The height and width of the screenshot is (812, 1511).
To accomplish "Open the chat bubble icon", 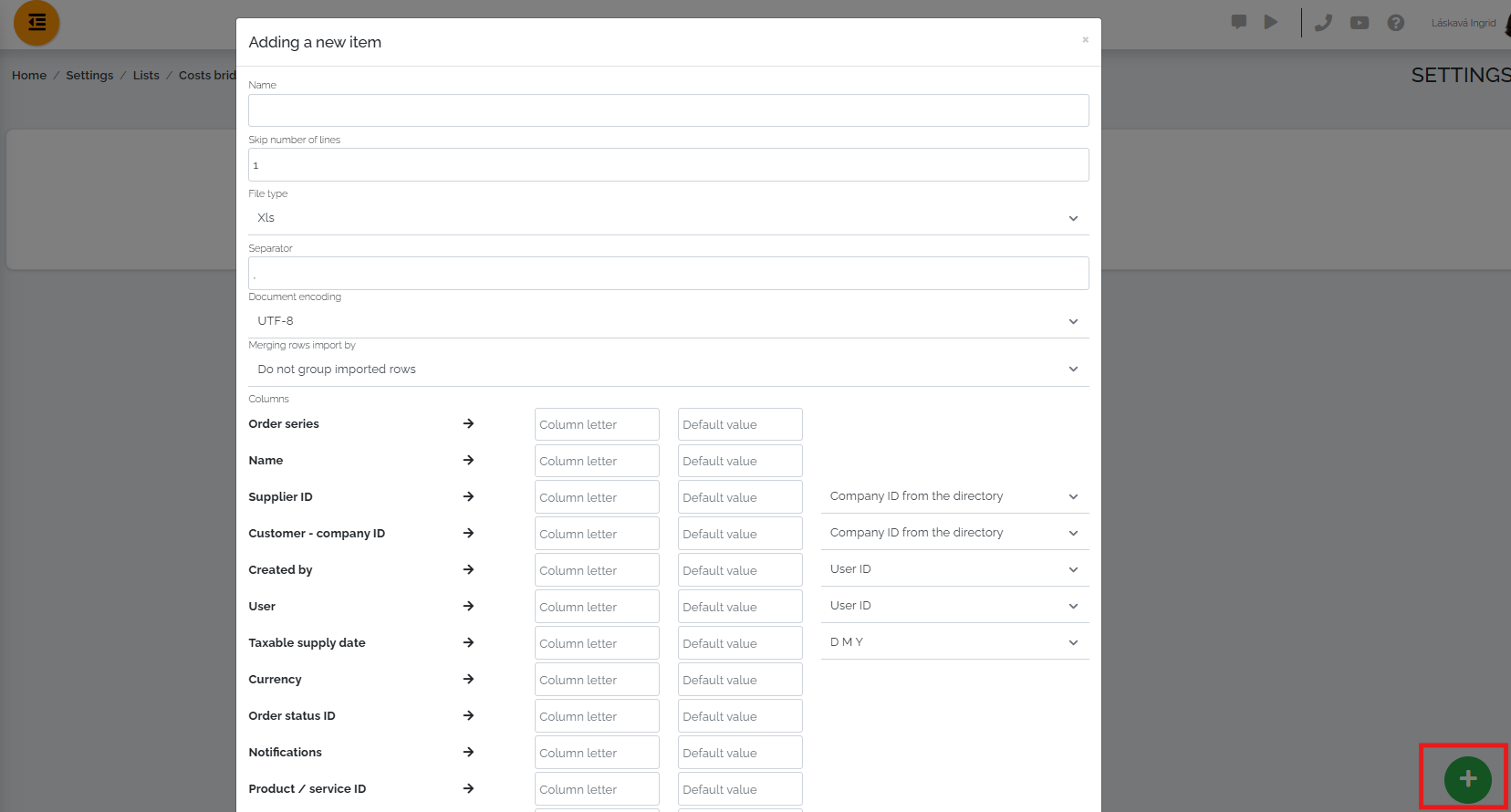I will tap(1239, 22).
